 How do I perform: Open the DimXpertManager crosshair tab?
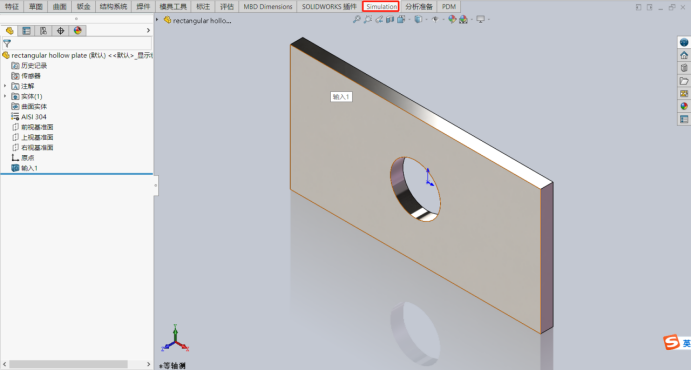point(60,30)
